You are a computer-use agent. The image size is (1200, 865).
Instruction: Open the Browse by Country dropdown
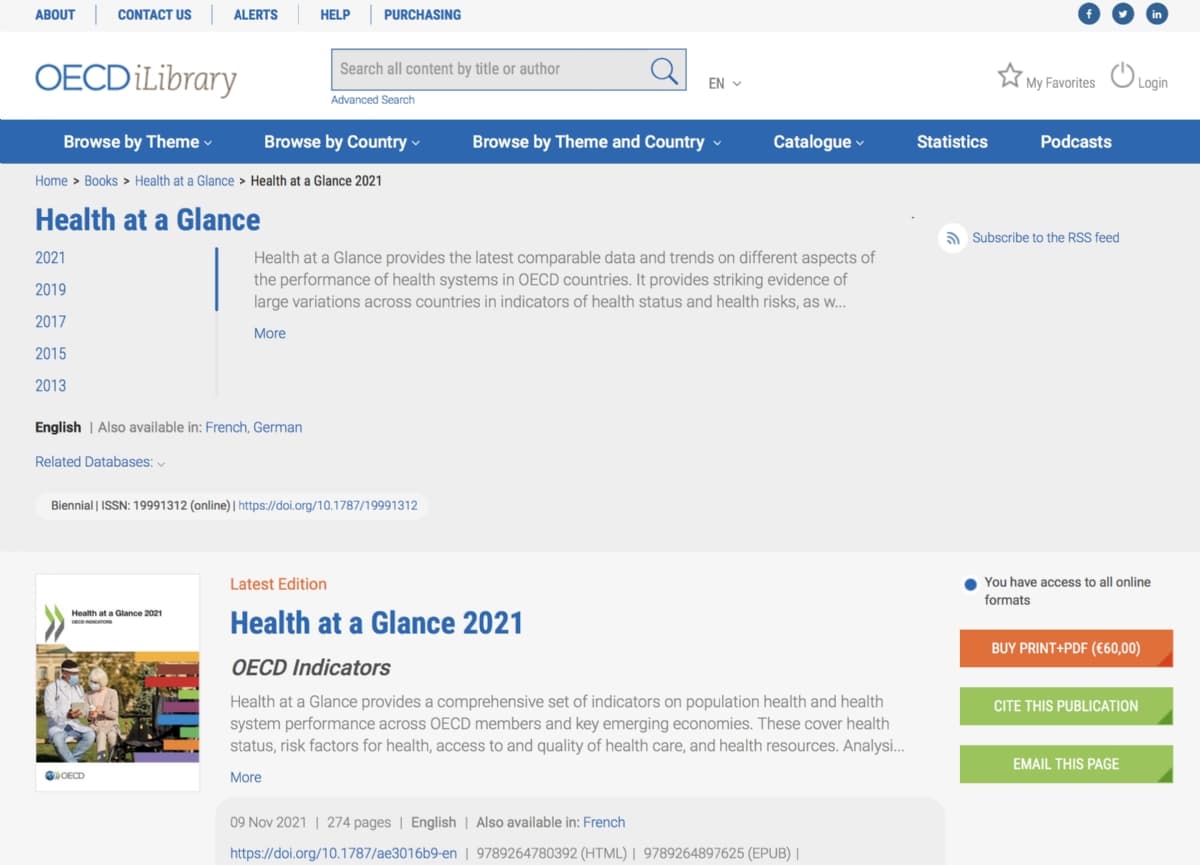click(341, 142)
